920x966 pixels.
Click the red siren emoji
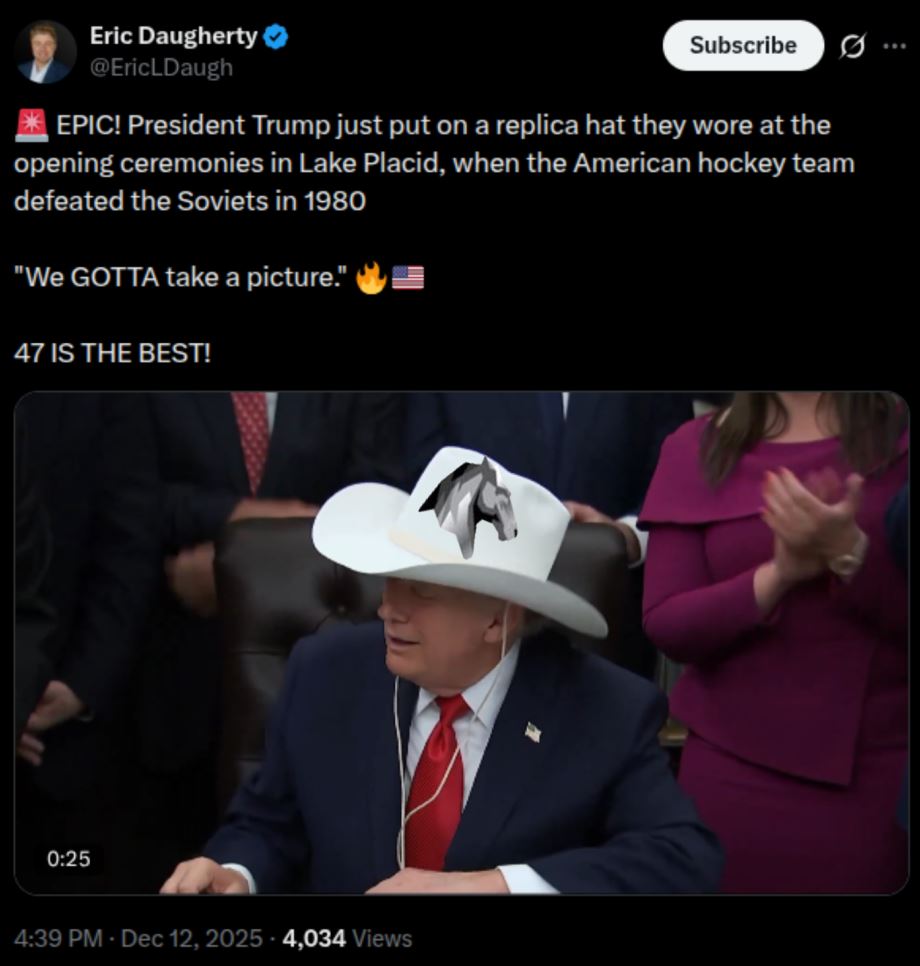[x=31, y=125]
